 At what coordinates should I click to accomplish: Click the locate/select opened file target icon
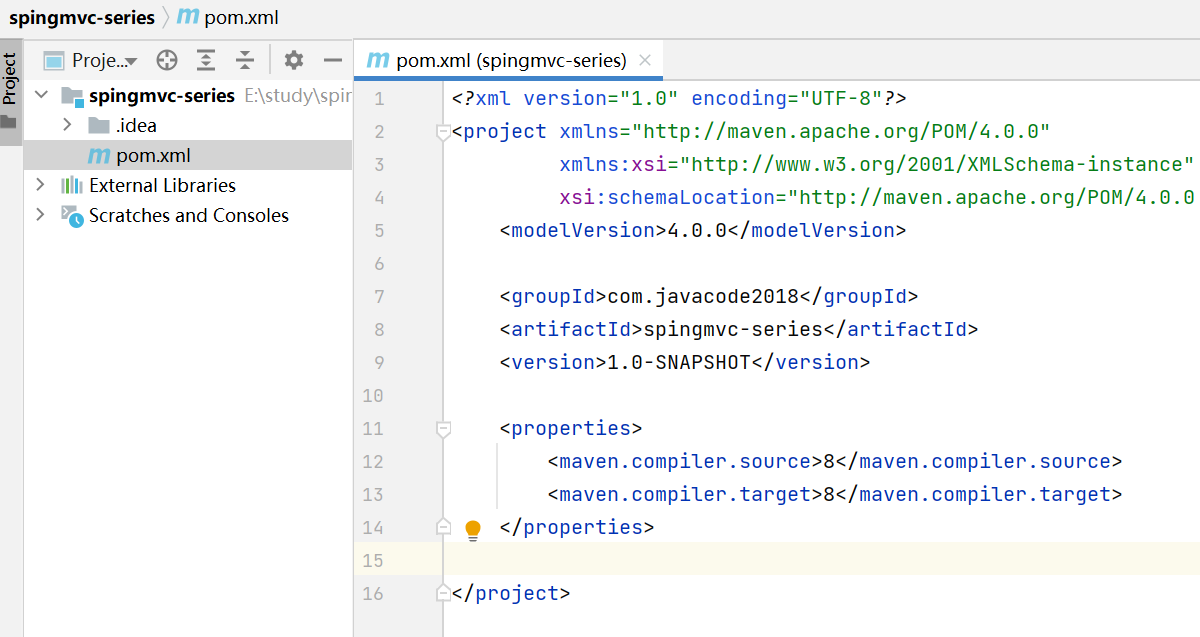click(x=167, y=60)
